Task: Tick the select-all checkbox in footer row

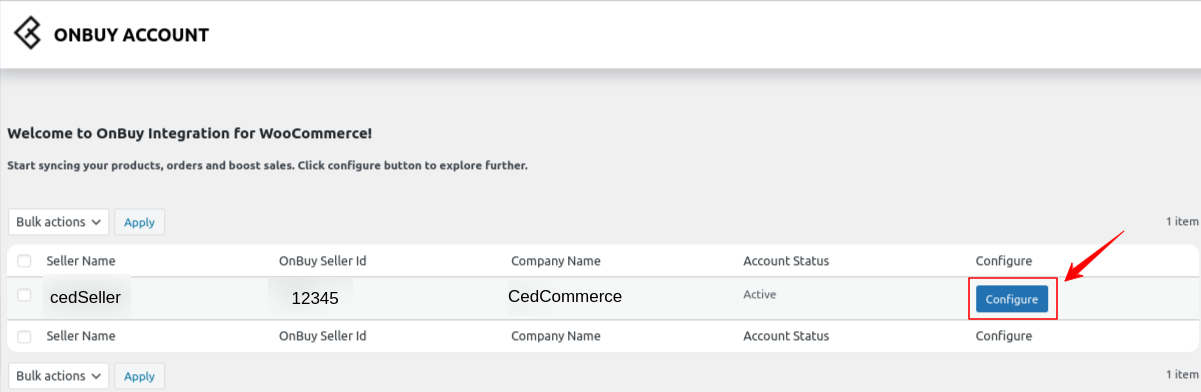Action: coord(24,337)
